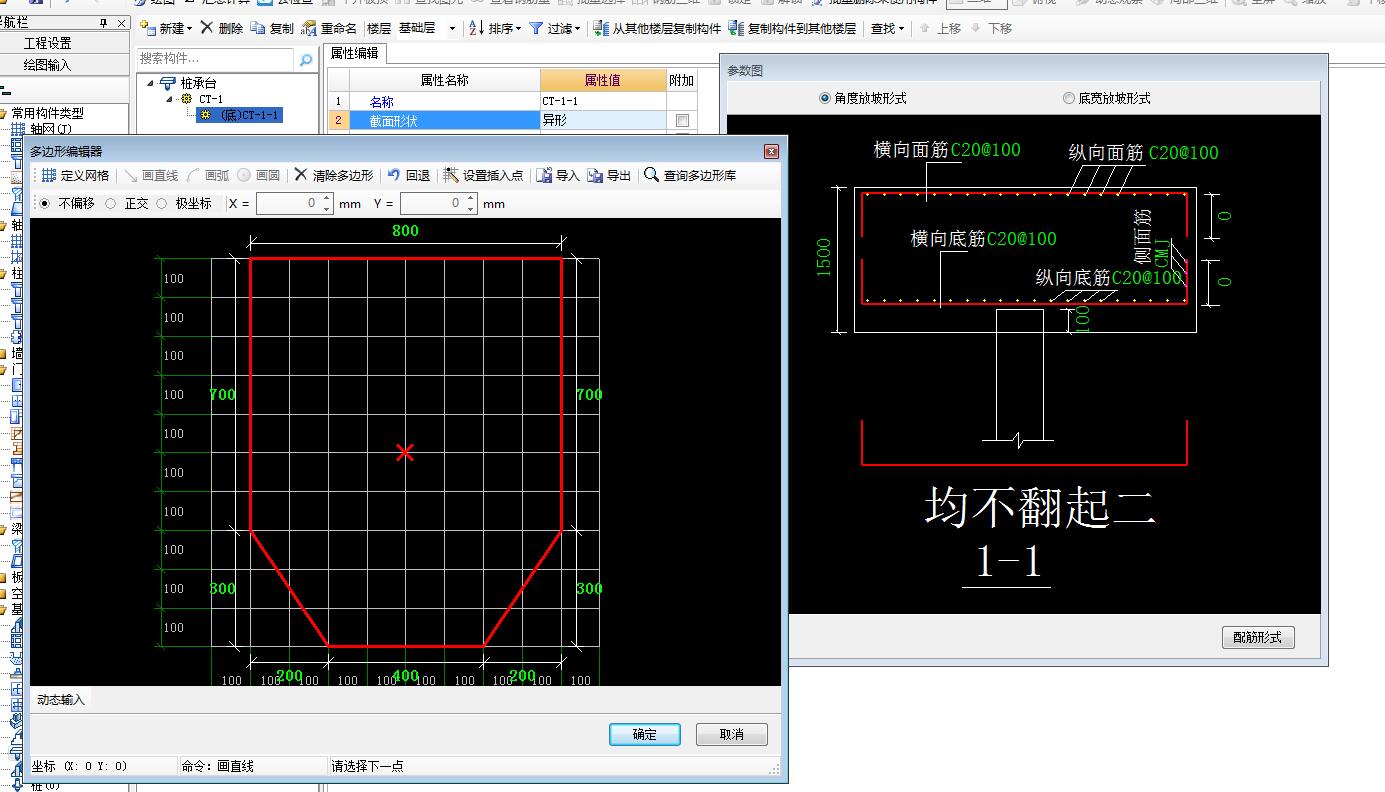Click 复制构件到其他楼层 toolbar button
This screenshot has width=1385, height=792.
pos(793,28)
